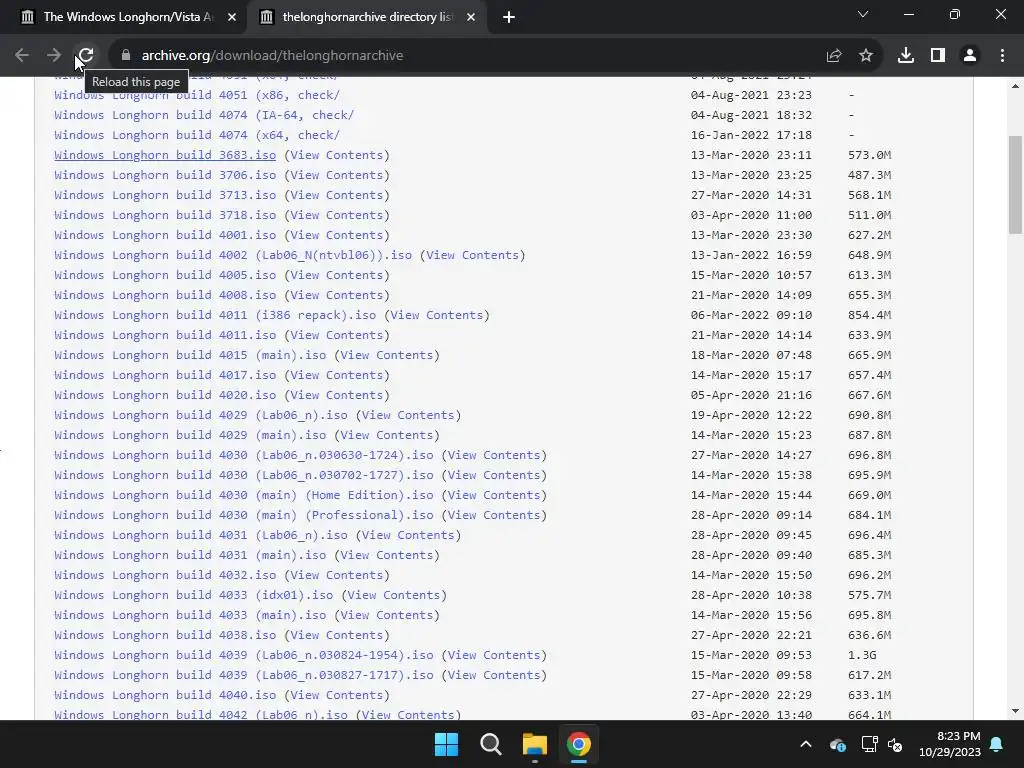Click the scrollbar down arrow
Image resolution: width=1024 pixels, height=768 pixels.
click(x=1015, y=711)
